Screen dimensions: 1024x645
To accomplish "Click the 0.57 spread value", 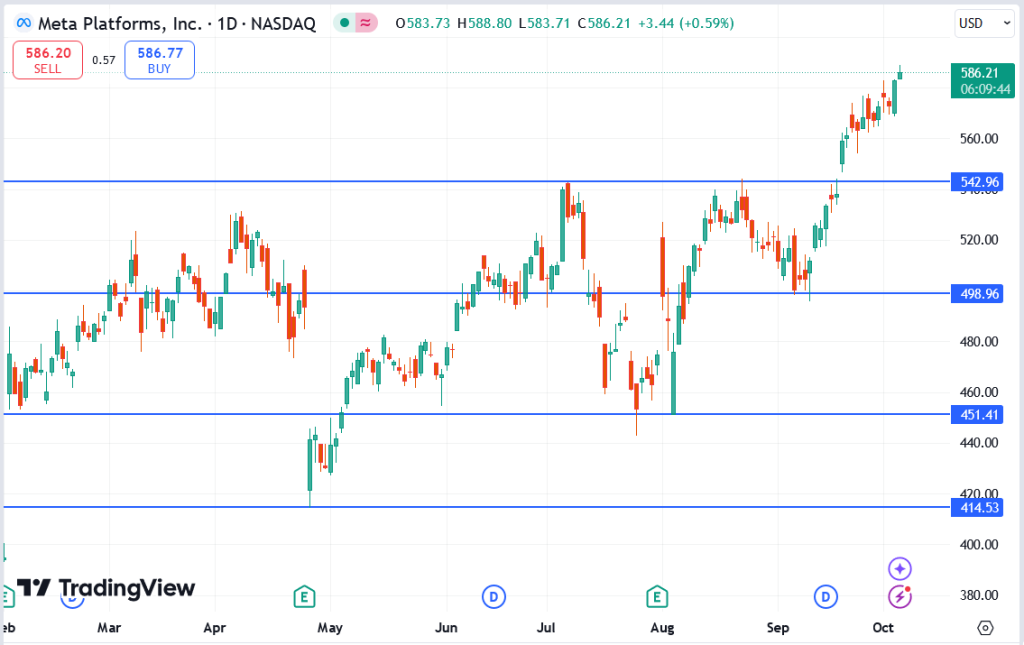I will click(x=104, y=60).
